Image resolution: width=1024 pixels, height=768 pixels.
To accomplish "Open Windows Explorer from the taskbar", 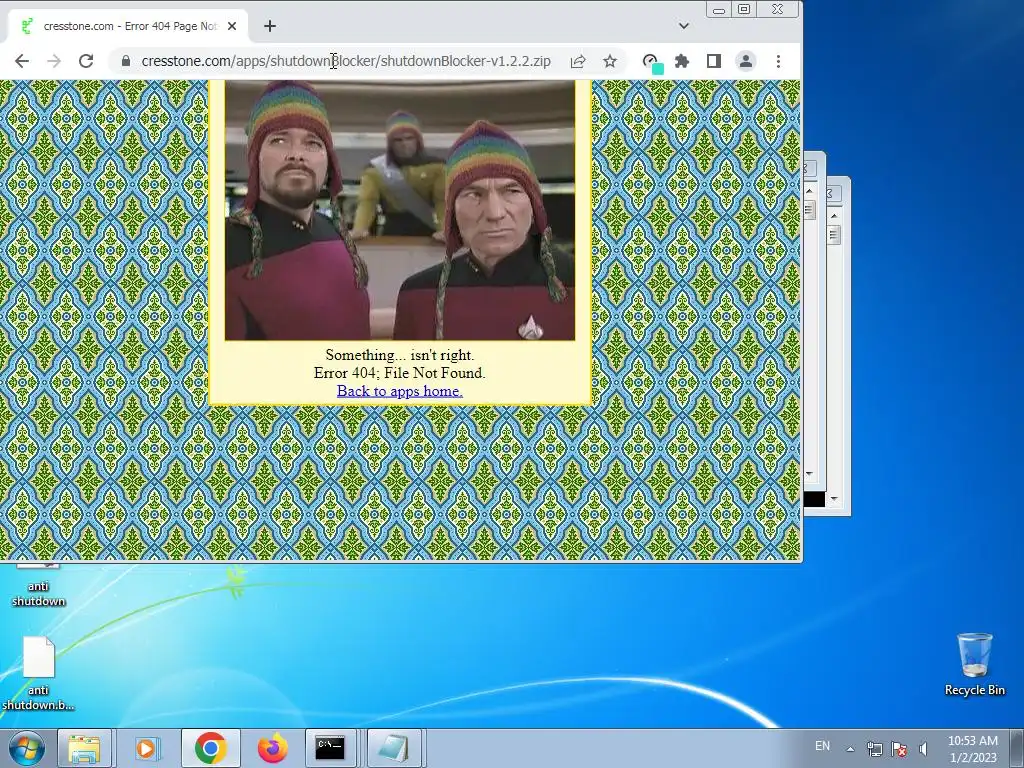I will click(84, 748).
